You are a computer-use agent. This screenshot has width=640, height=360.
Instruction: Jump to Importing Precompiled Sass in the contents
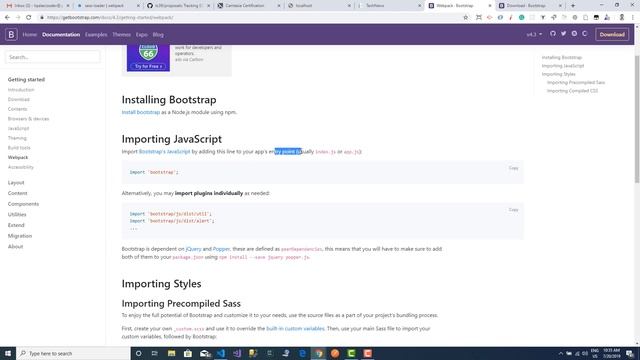[576, 82]
